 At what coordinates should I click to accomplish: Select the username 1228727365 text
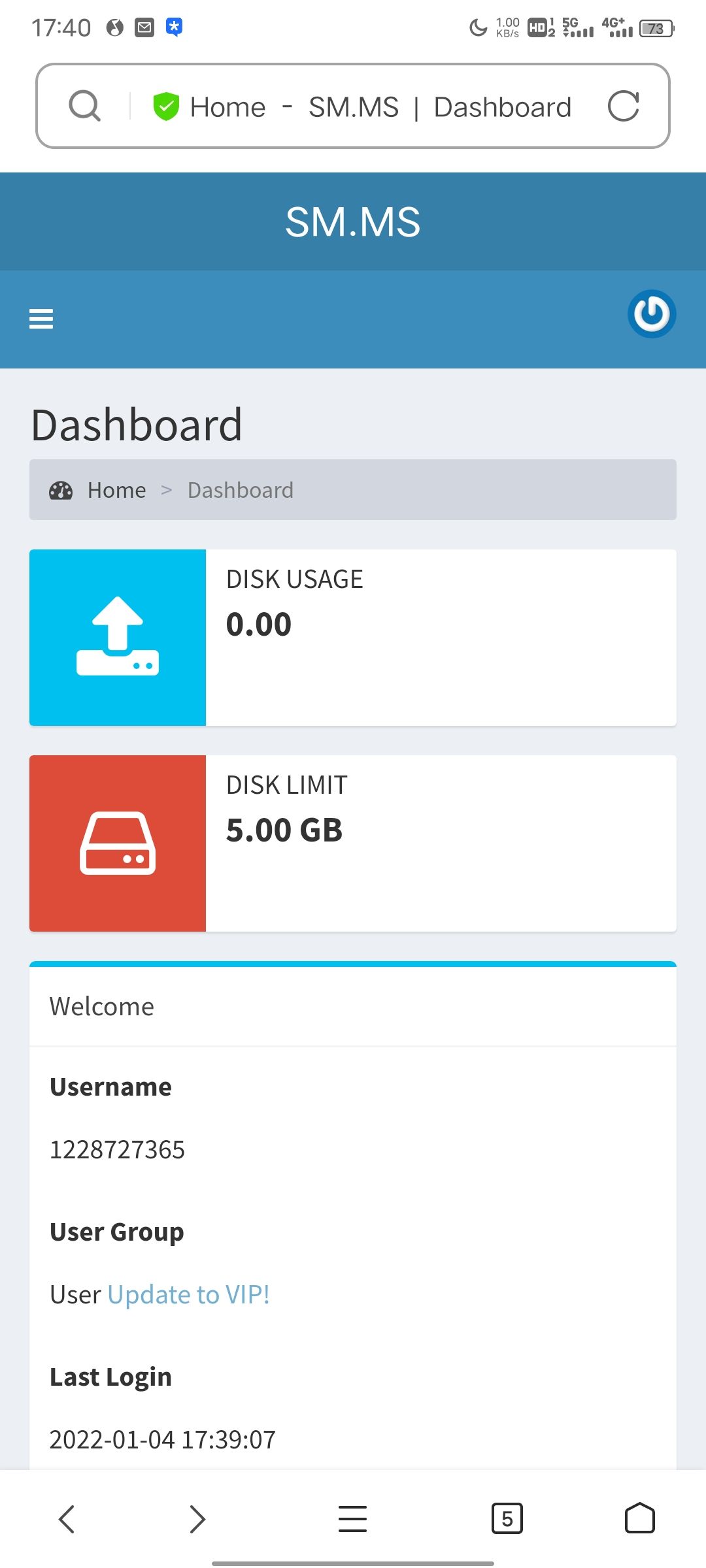pyautogui.click(x=118, y=1149)
